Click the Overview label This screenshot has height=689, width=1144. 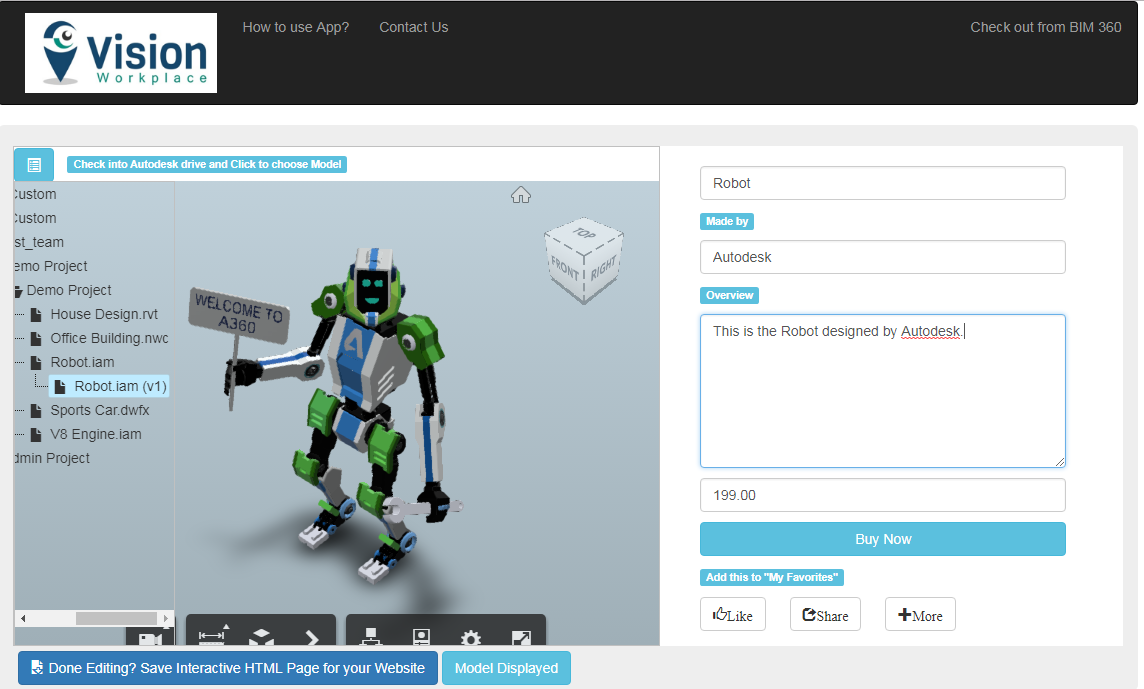pyautogui.click(x=730, y=296)
